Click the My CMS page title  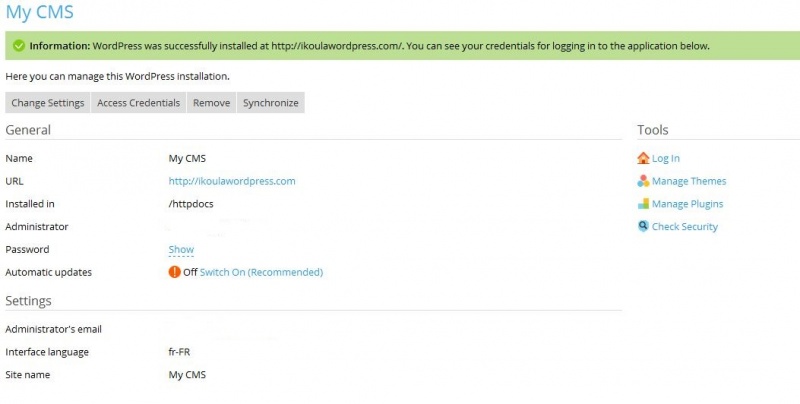(x=39, y=13)
